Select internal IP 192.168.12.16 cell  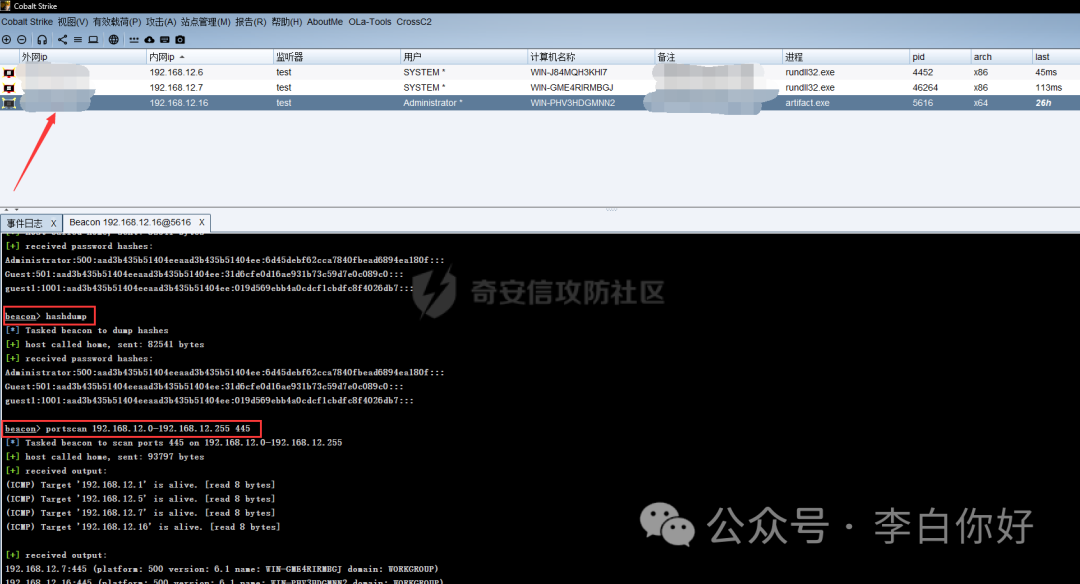[179, 103]
